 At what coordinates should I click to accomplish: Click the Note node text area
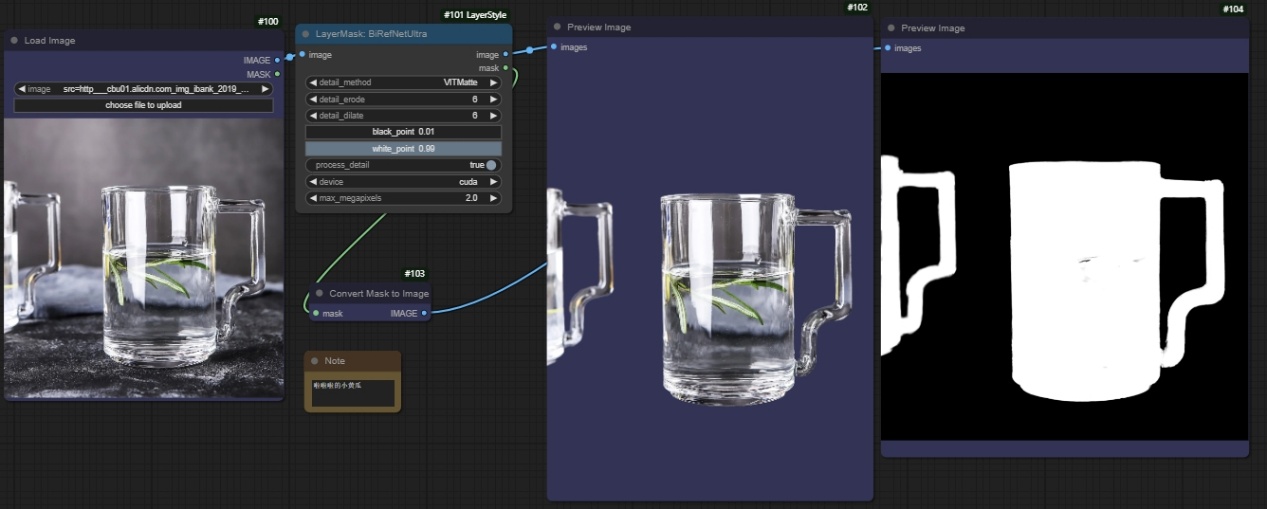(x=352, y=392)
